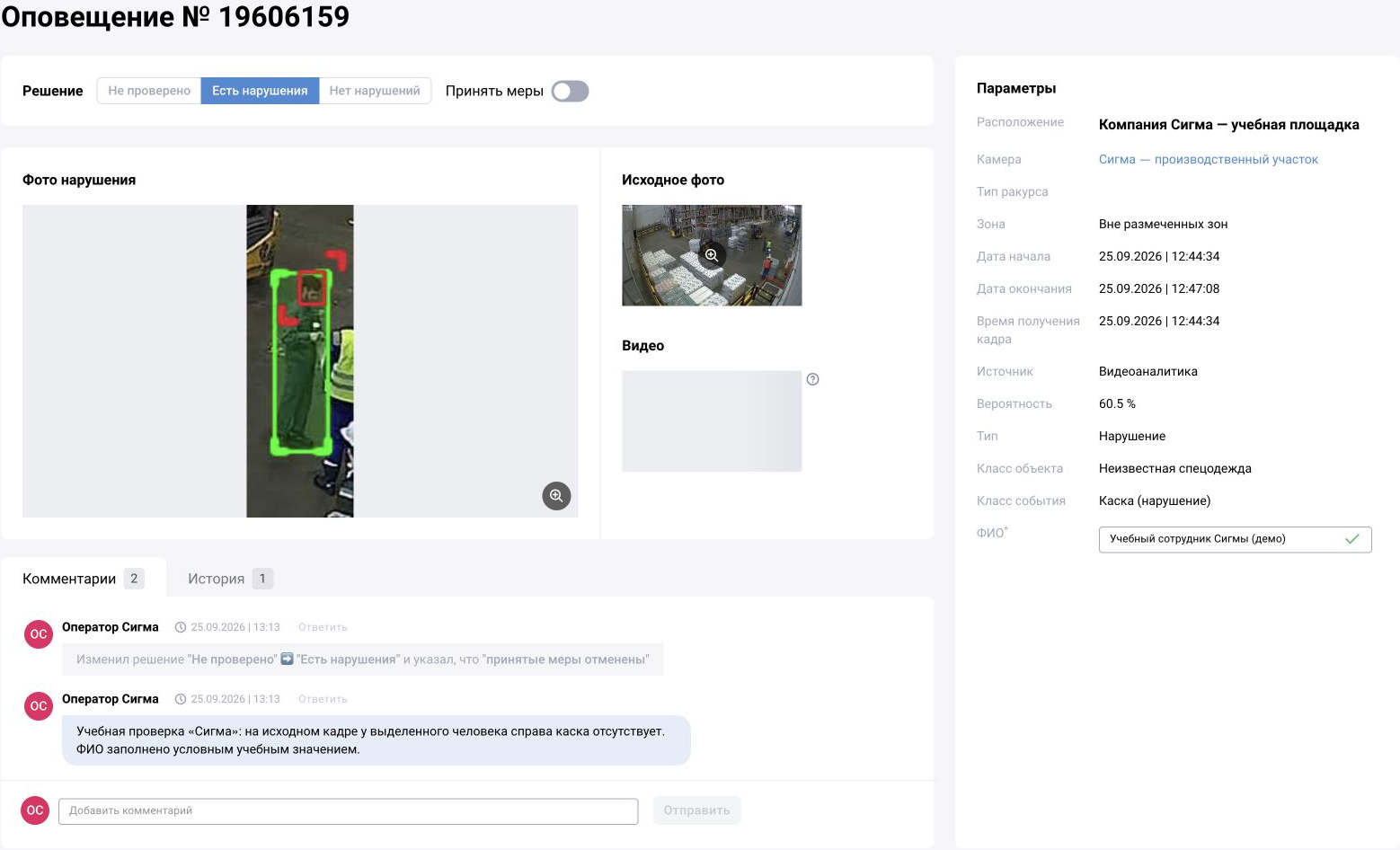
Task: Zoom into the source photo thumbnail
Action: pos(712,255)
